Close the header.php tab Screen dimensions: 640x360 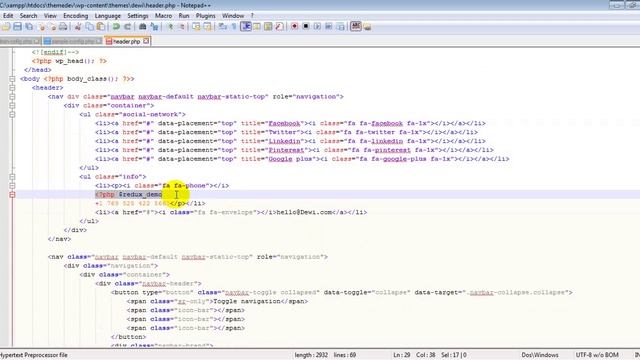click(146, 41)
